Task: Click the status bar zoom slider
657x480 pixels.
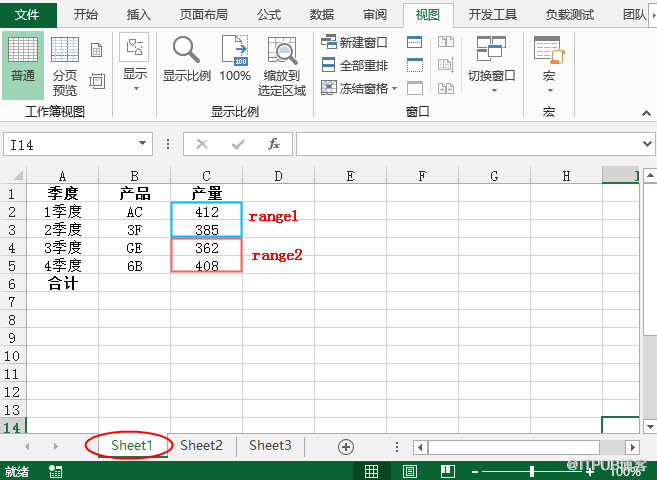Action: (530, 471)
